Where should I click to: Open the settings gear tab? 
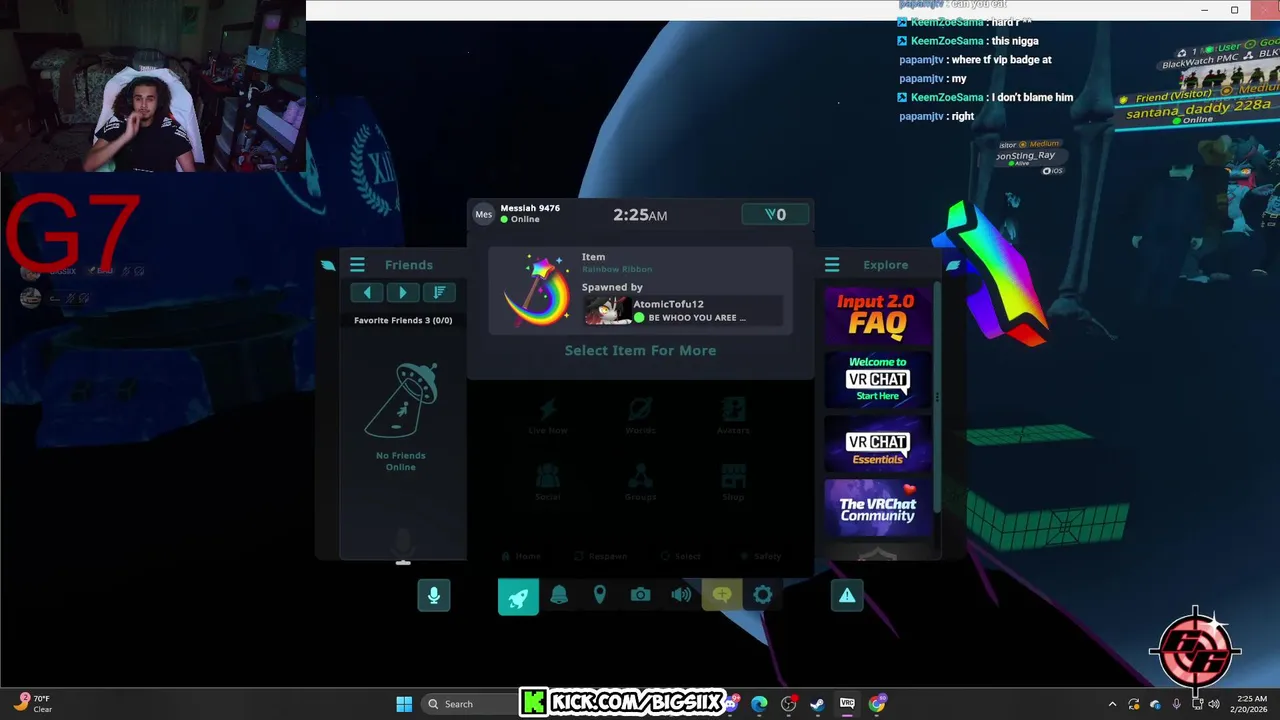point(762,595)
